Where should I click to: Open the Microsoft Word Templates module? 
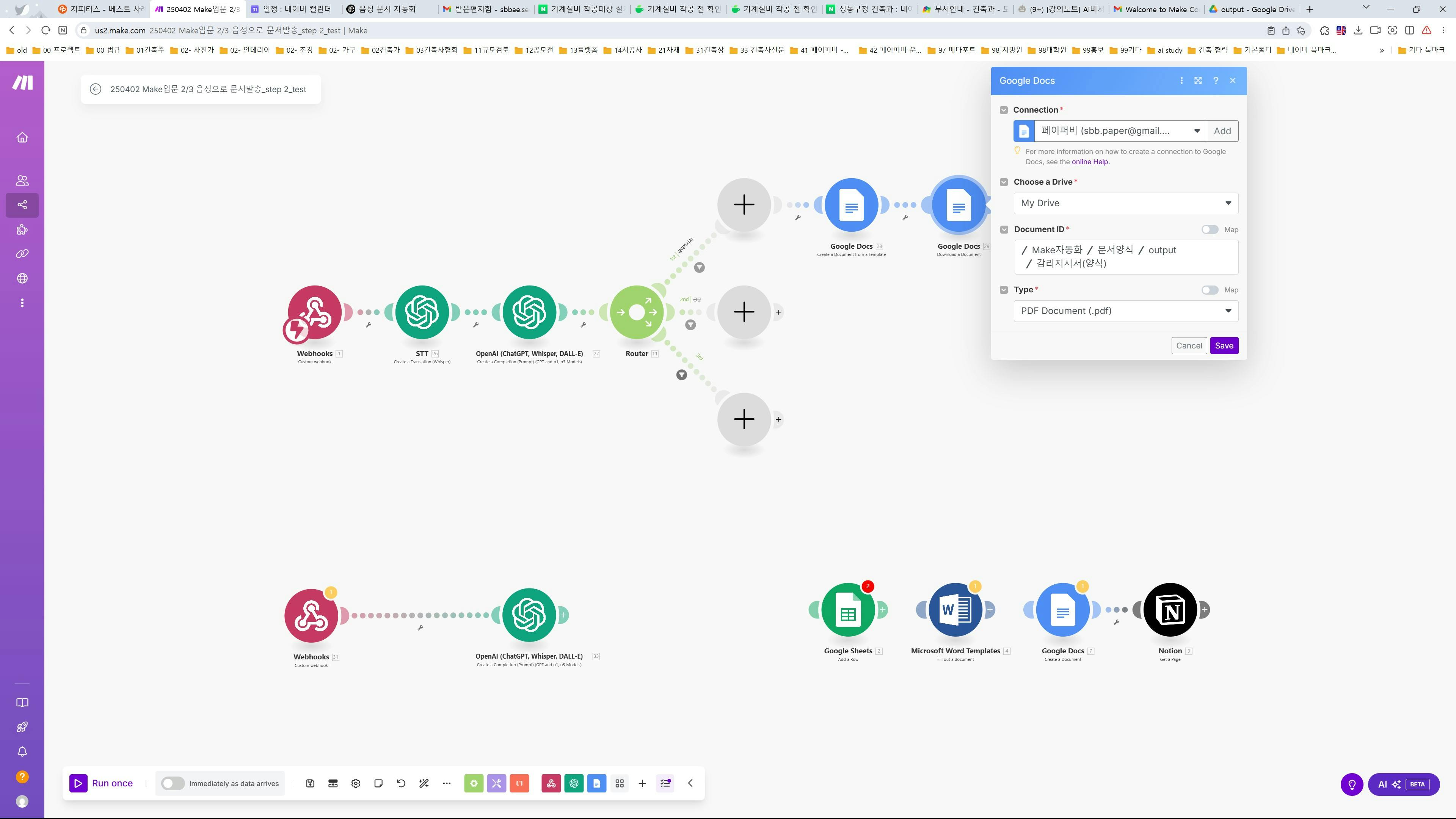(x=955, y=610)
